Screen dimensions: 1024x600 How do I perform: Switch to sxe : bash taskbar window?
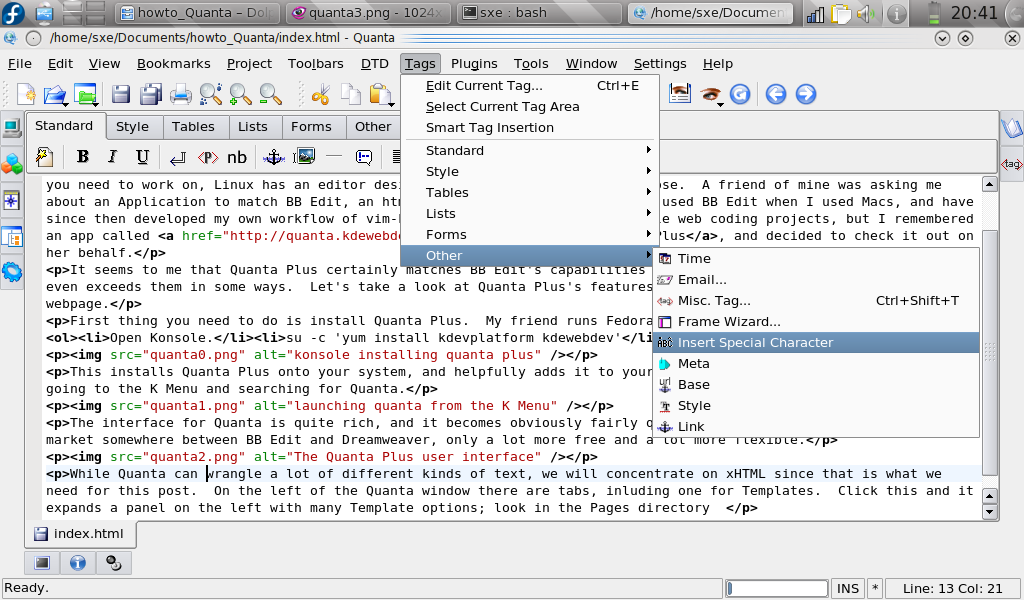pyautogui.click(x=539, y=12)
